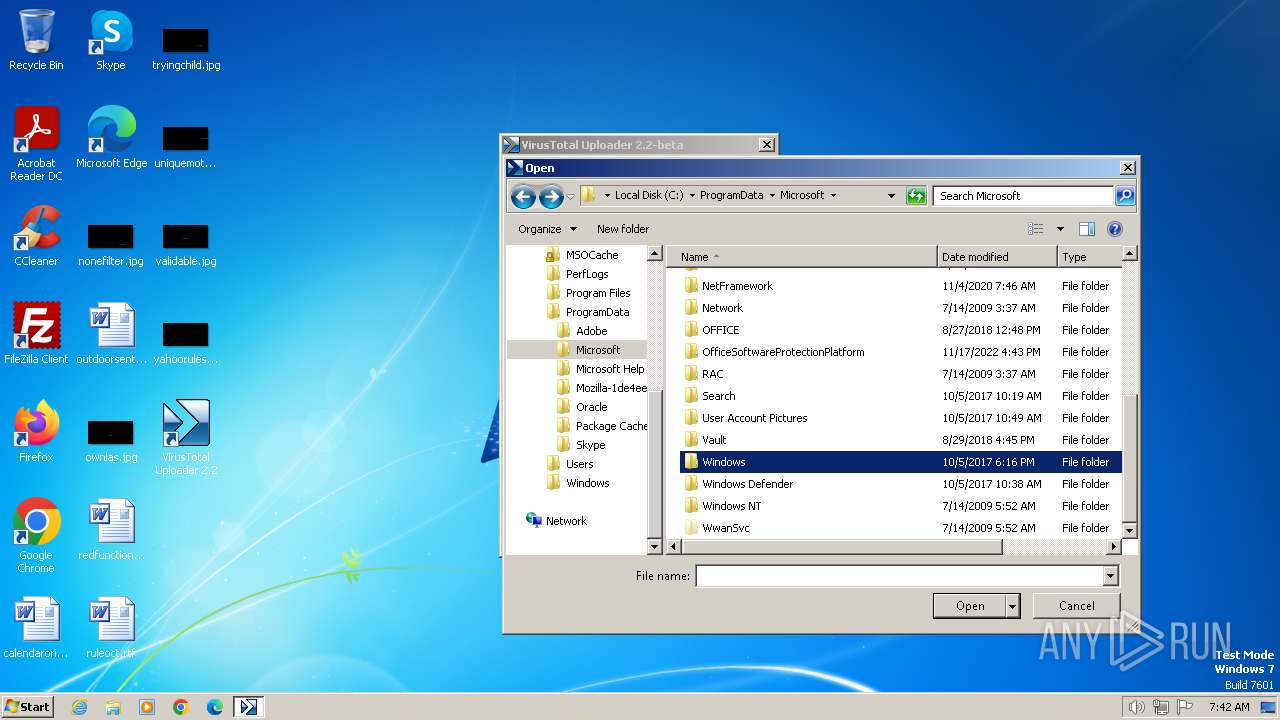Screen dimensions: 1280x720
Task: Open the File name combo dropdown
Action: point(1110,576)
